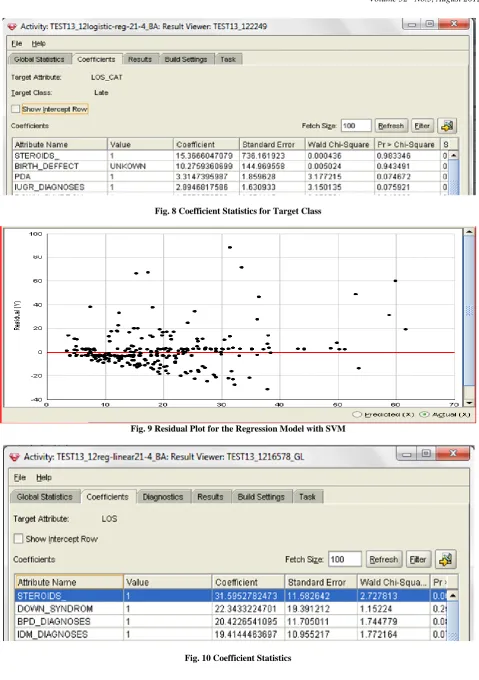The width and height of the screenshot is (479, 680).
Task: Switch to Global Statistics tab in logistic-reg window
Action: pos(39,59)
